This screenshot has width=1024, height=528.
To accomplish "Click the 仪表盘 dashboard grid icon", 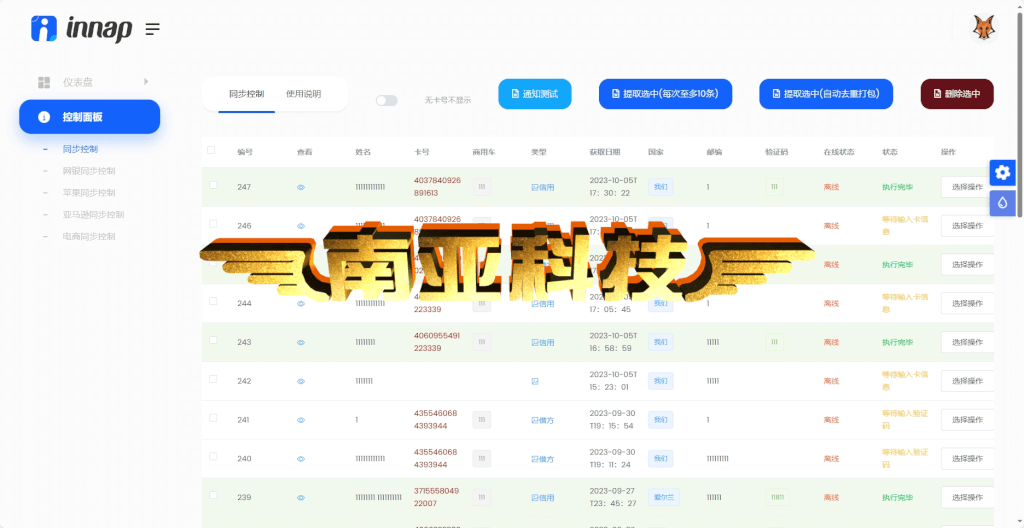I will [44, 82].
